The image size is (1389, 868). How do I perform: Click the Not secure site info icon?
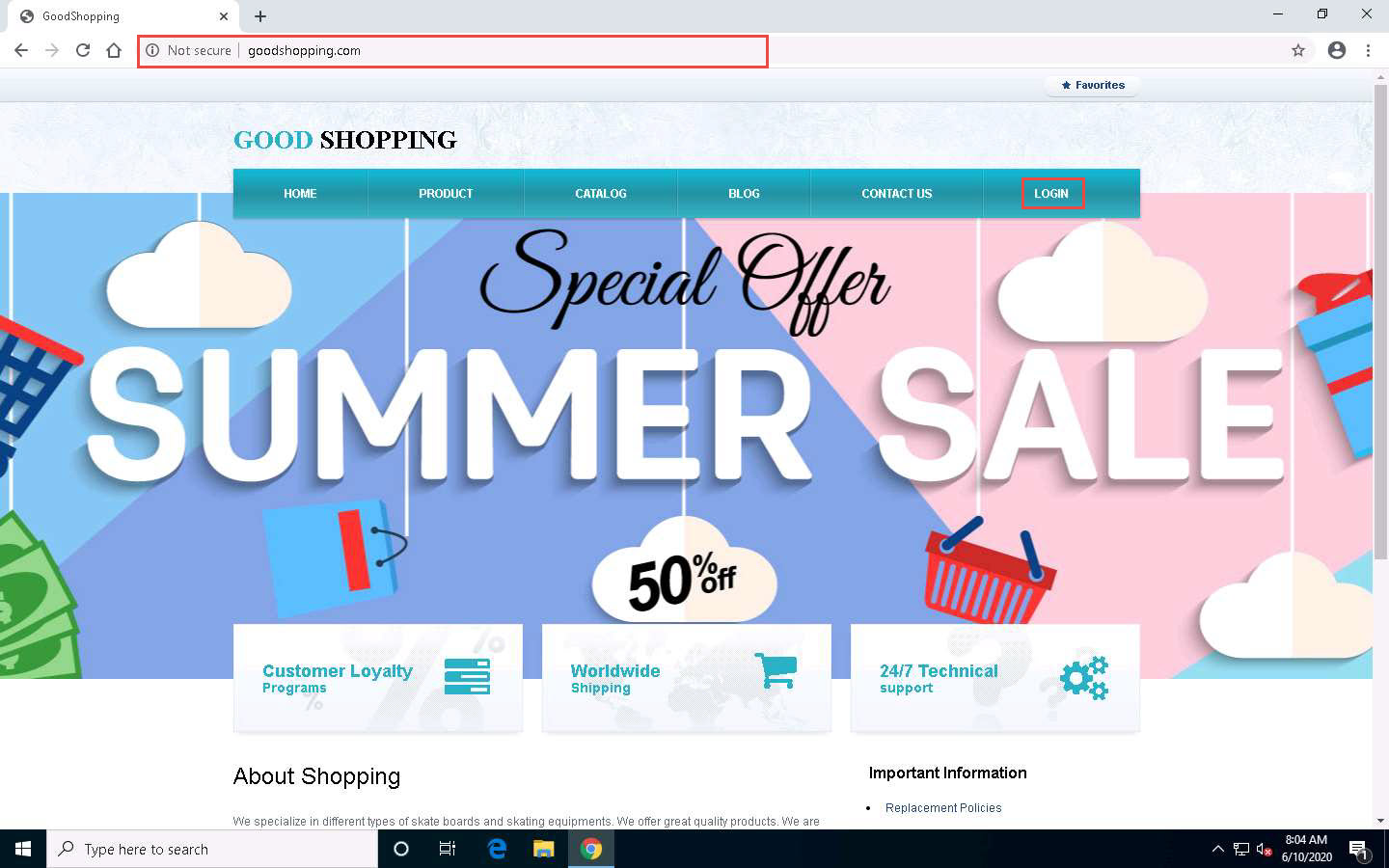pyautogui.click(x=152, y=50)
